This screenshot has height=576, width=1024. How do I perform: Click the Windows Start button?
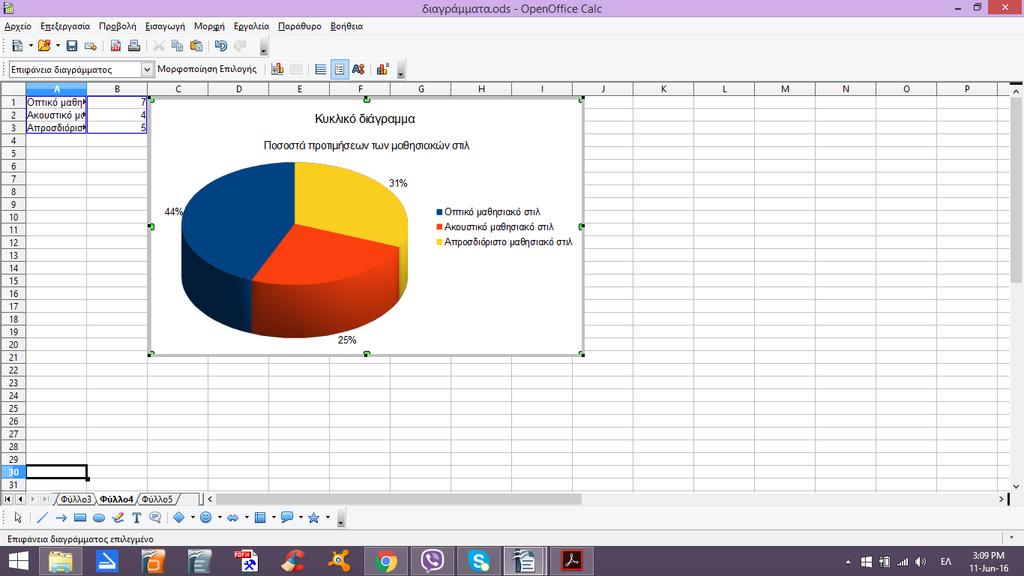[18, 561]
